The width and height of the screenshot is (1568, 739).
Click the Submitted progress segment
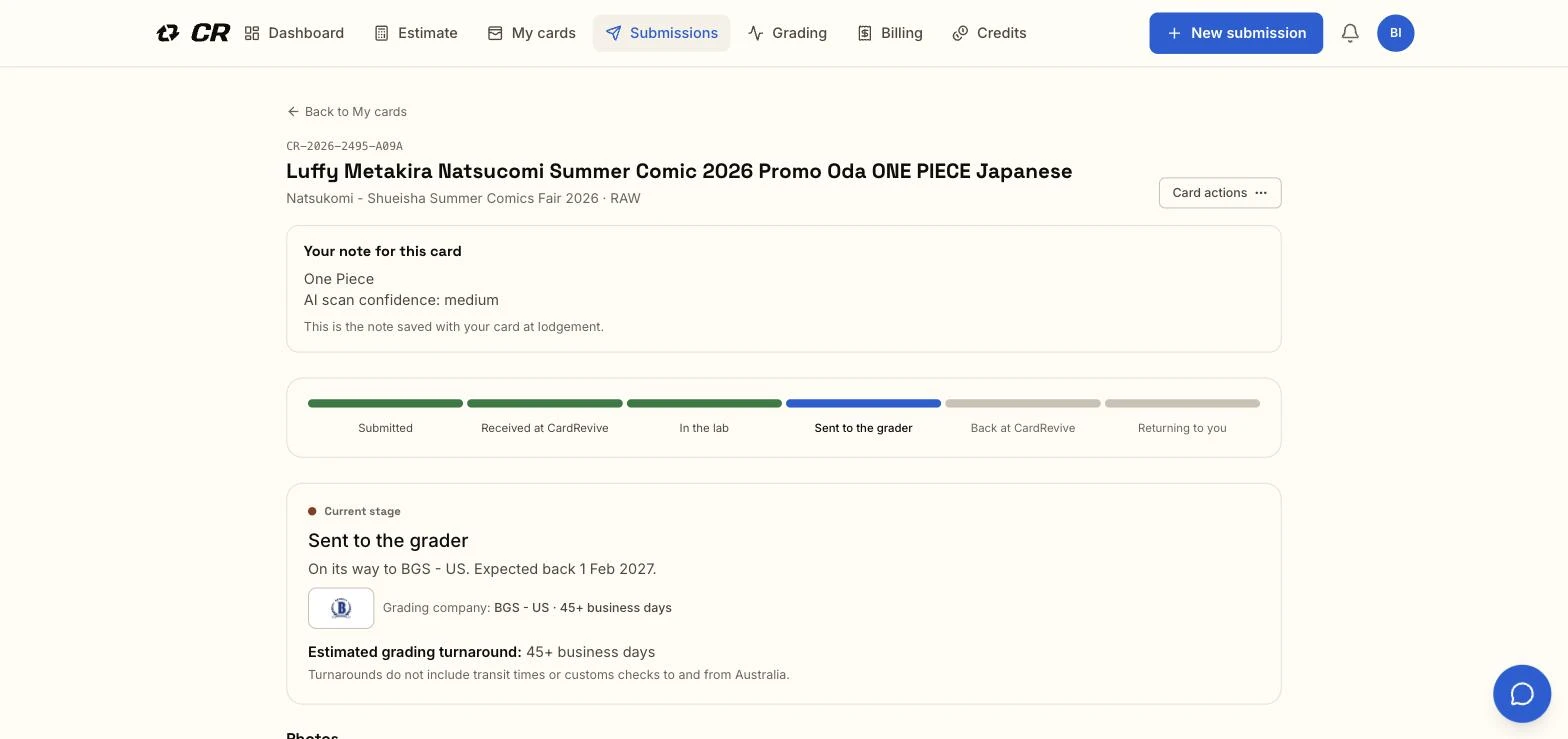pyautogui.click(x=385, y=404)
